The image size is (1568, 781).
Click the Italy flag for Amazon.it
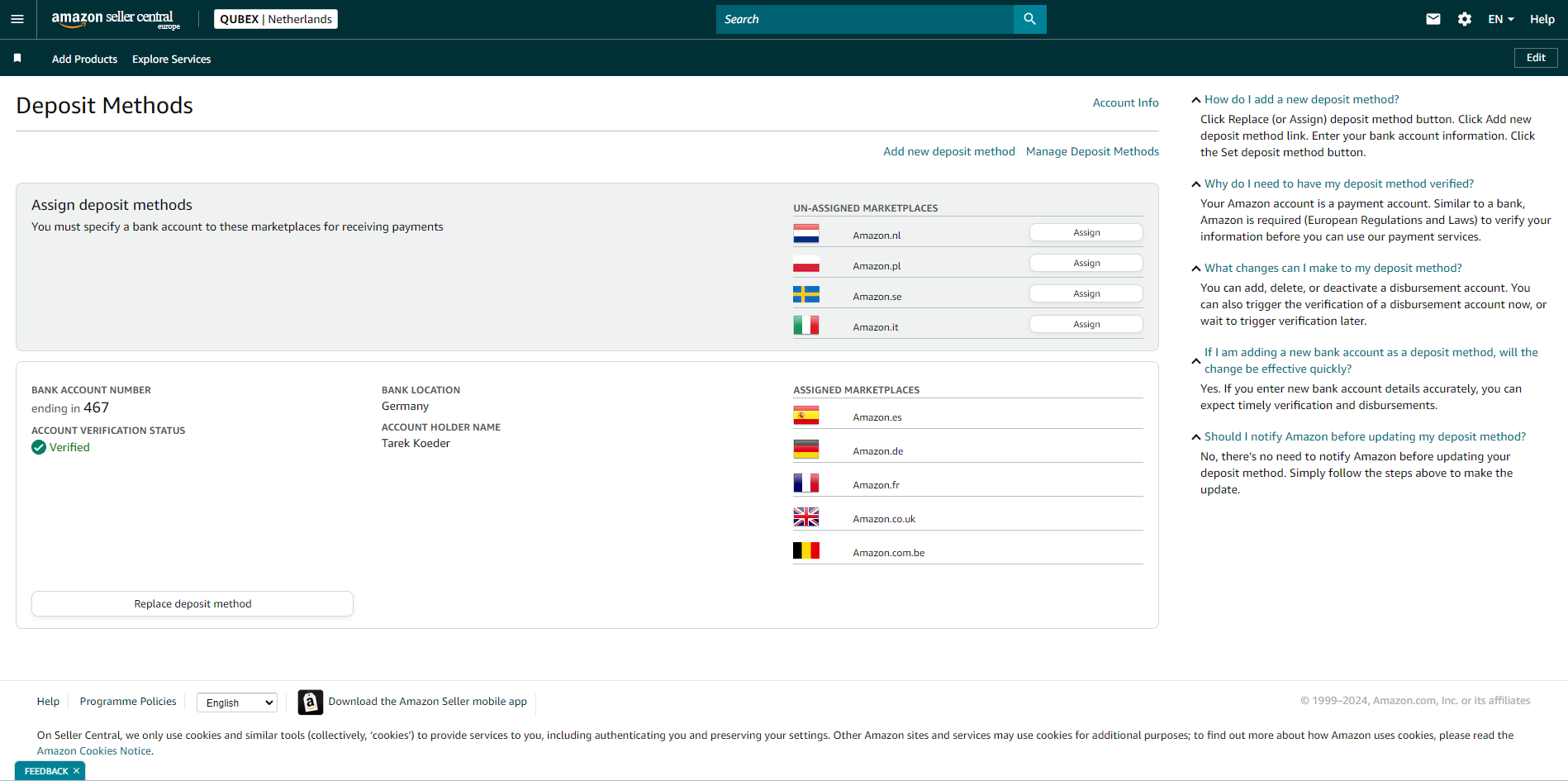click(806, 325)
